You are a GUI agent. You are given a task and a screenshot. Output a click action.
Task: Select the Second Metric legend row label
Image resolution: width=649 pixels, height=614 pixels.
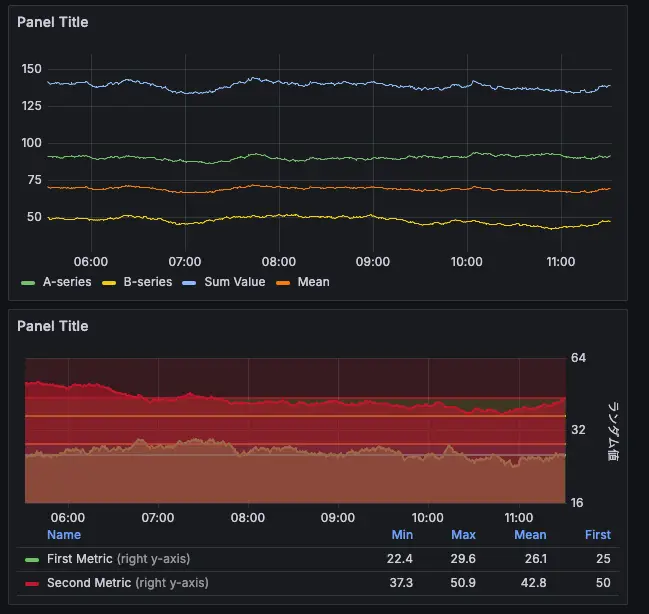coord(127,583)
